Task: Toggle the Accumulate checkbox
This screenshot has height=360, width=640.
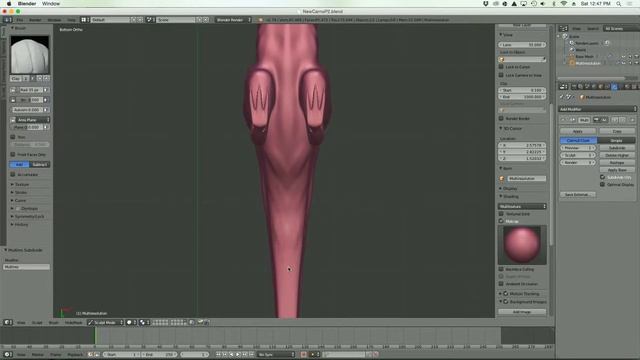Action: pyautogui.click(x=13, y=174)
